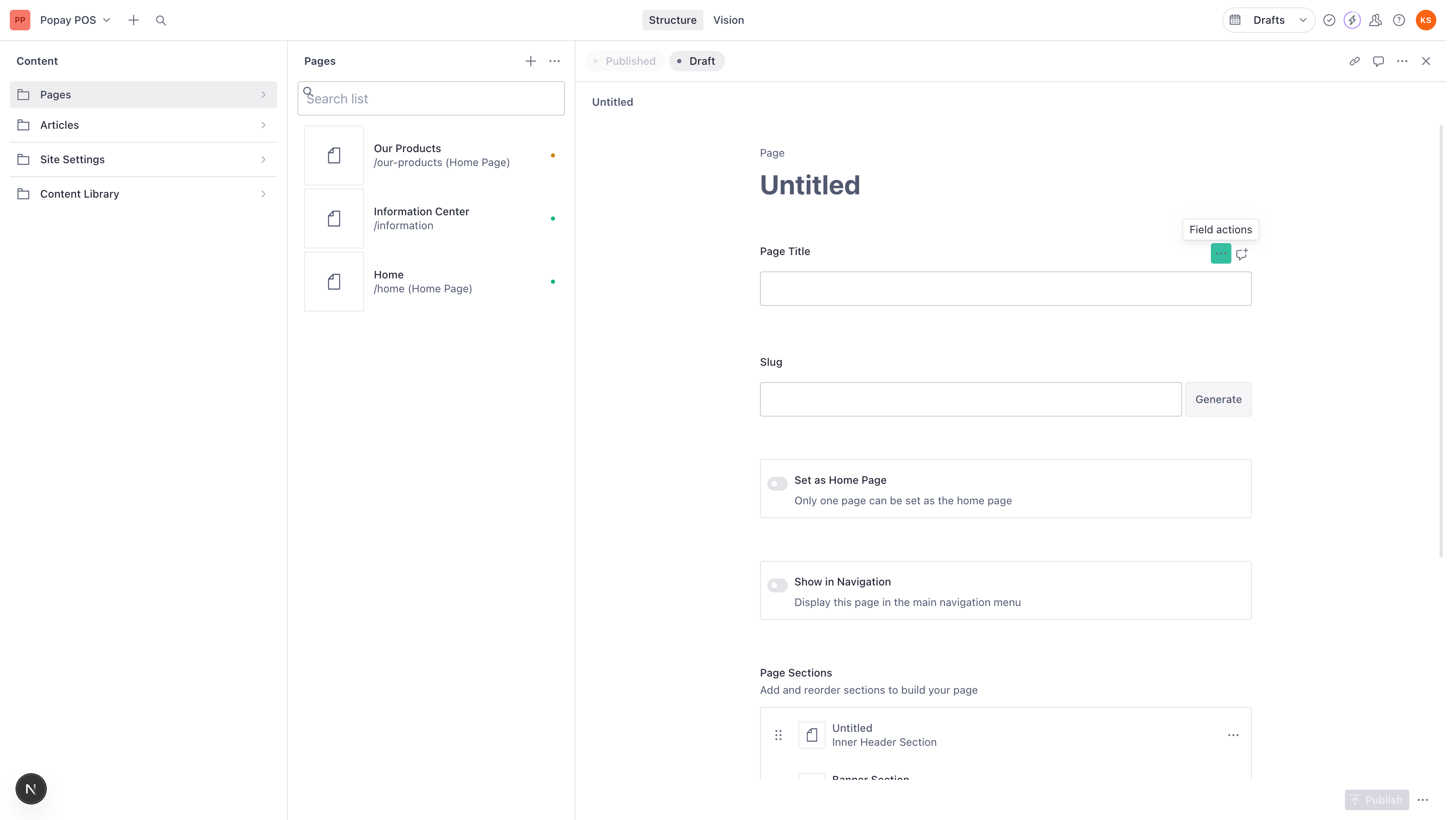Click the Next.js N dev badge

31,789
